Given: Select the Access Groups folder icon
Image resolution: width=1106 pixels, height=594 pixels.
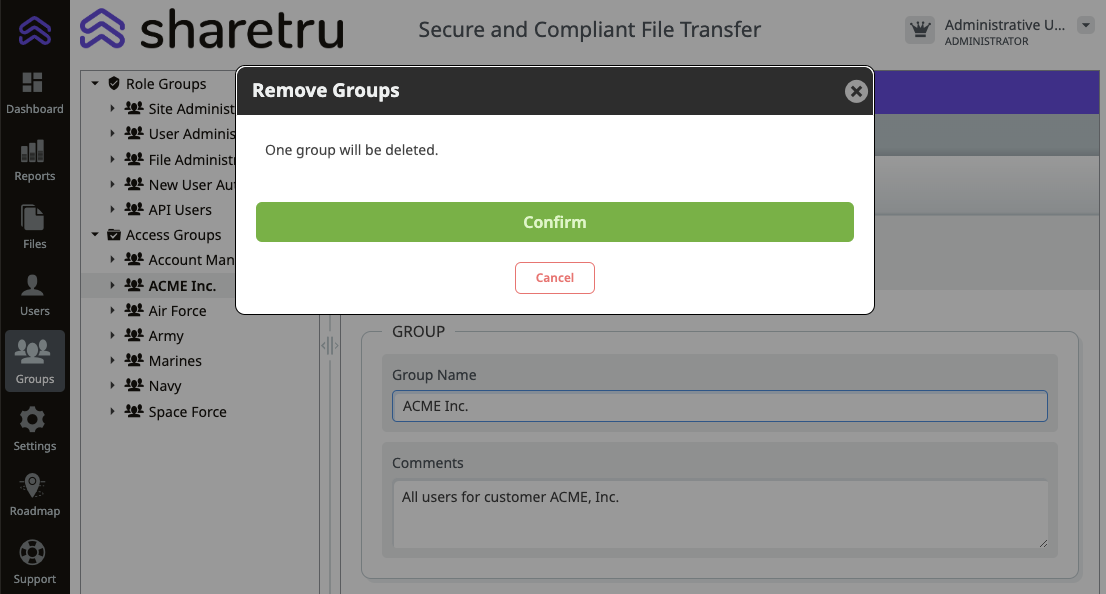Looking at the screenshot, I should tap(114, 234).
